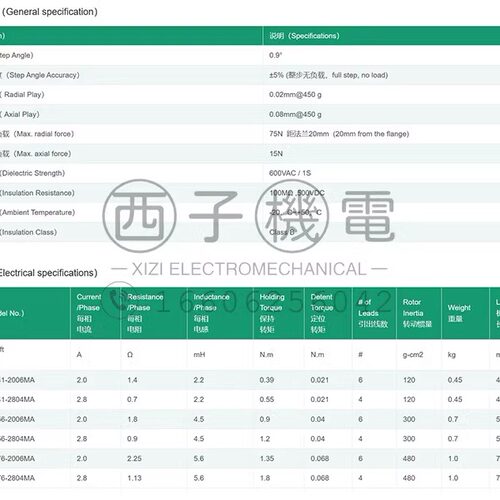Click the "Axial Play" label
The height and width of the screenshot is (500, 500).
point(22,114)
